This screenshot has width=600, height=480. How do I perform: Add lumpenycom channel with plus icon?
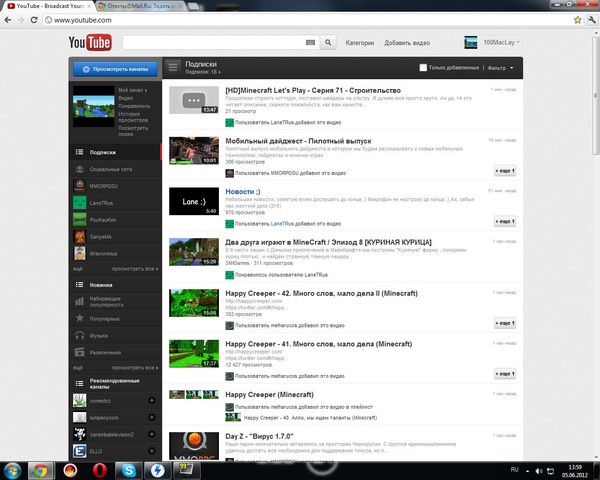point(152,417)
